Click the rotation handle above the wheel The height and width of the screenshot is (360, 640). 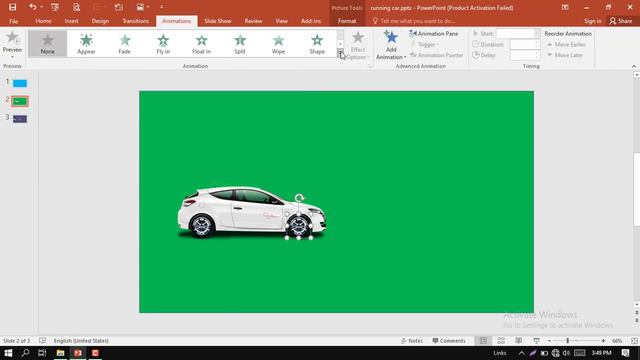pyautogui.click(x=299, y=198)
